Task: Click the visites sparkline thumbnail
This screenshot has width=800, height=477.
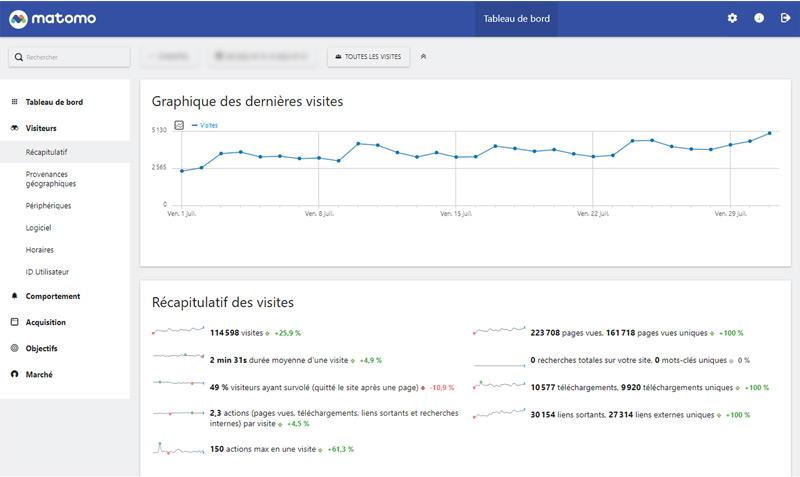Action: (x=178, y=332)
